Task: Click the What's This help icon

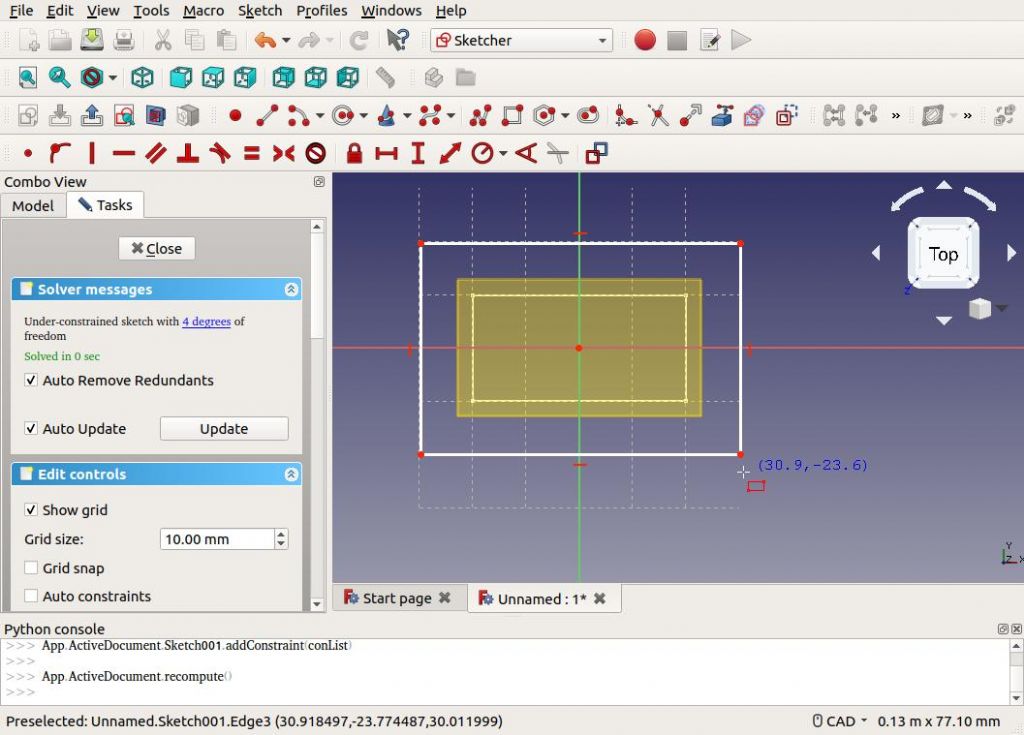Action: [x=397, y=40]
